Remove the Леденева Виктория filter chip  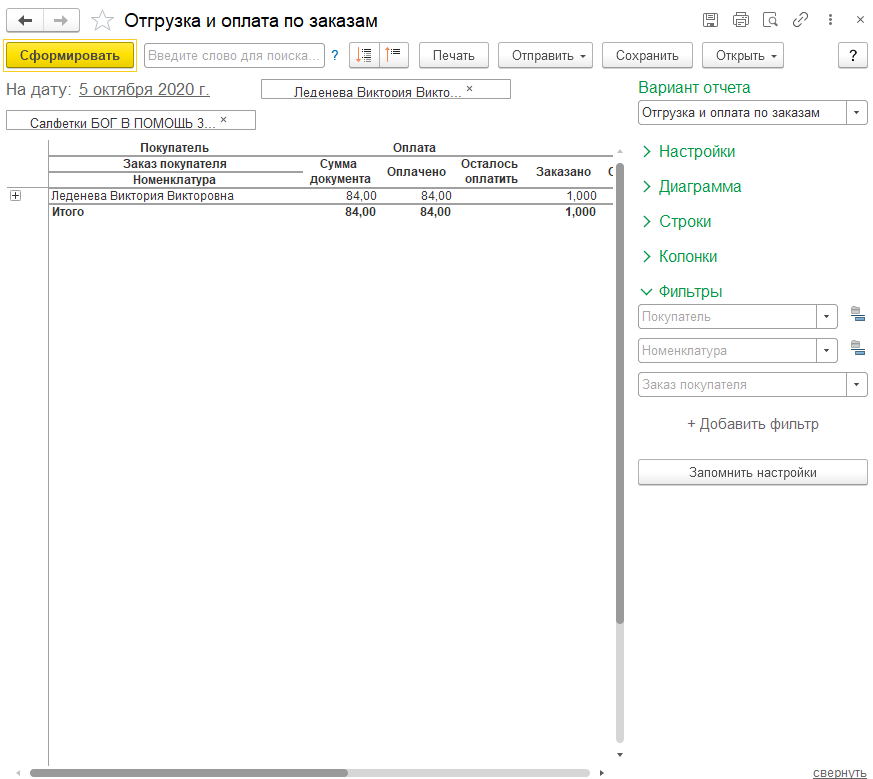(470, 90)
